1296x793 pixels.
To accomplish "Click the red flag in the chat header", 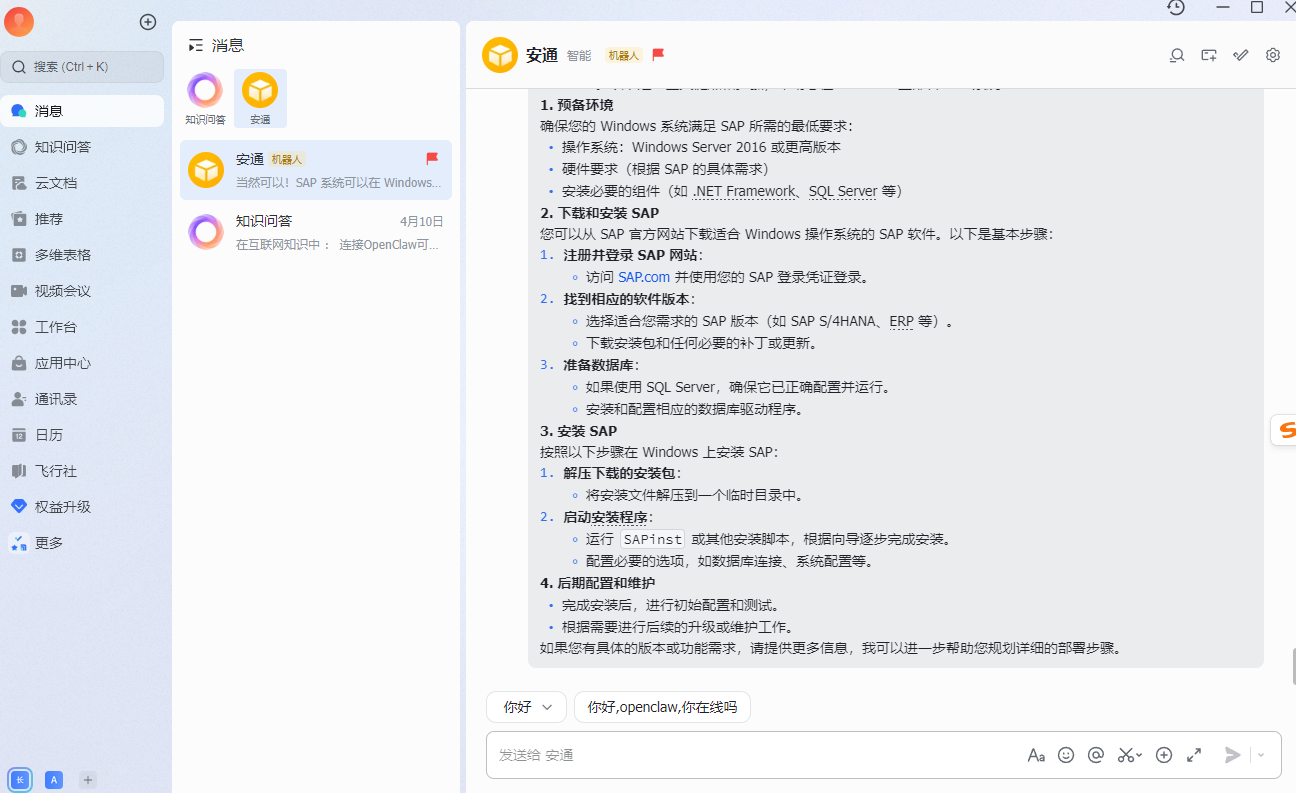I will (658, 55).
